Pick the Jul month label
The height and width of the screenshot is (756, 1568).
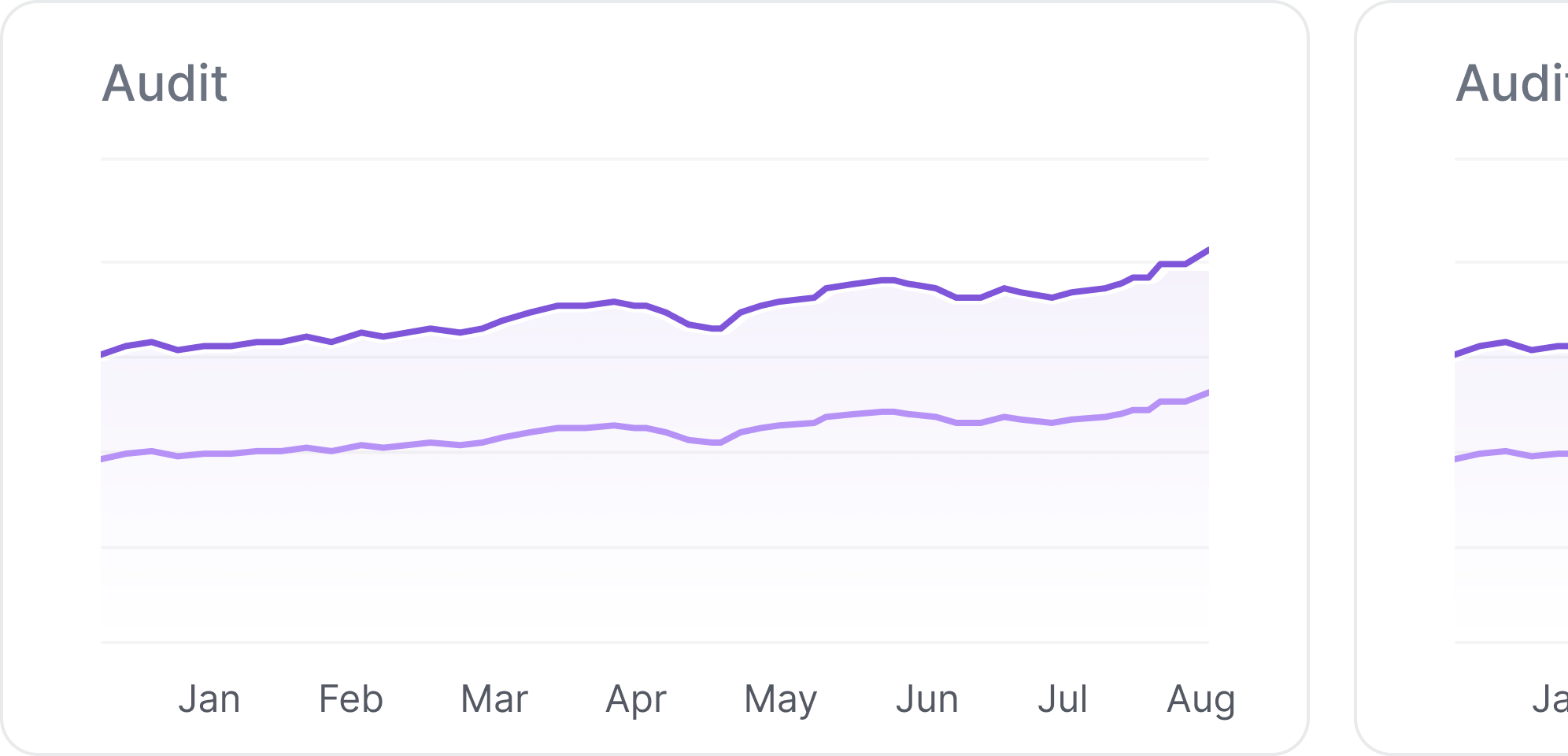(x=1063, y=699)
